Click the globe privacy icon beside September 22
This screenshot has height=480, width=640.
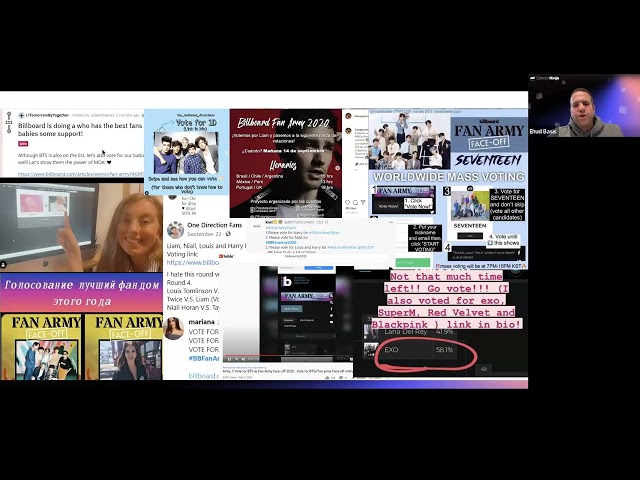pyautogui.click(x=228, y=234)
